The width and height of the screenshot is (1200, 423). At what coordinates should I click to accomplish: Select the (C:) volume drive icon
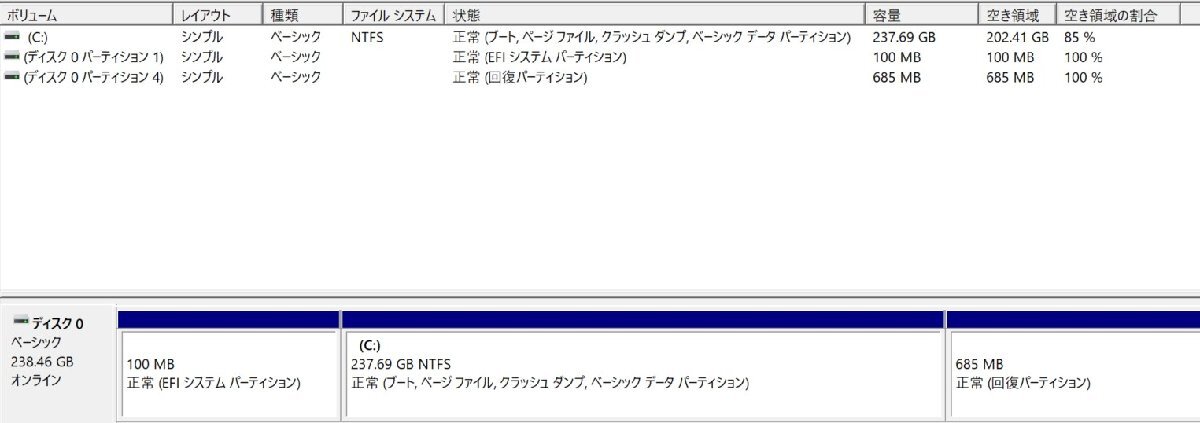tap(11, 37)
